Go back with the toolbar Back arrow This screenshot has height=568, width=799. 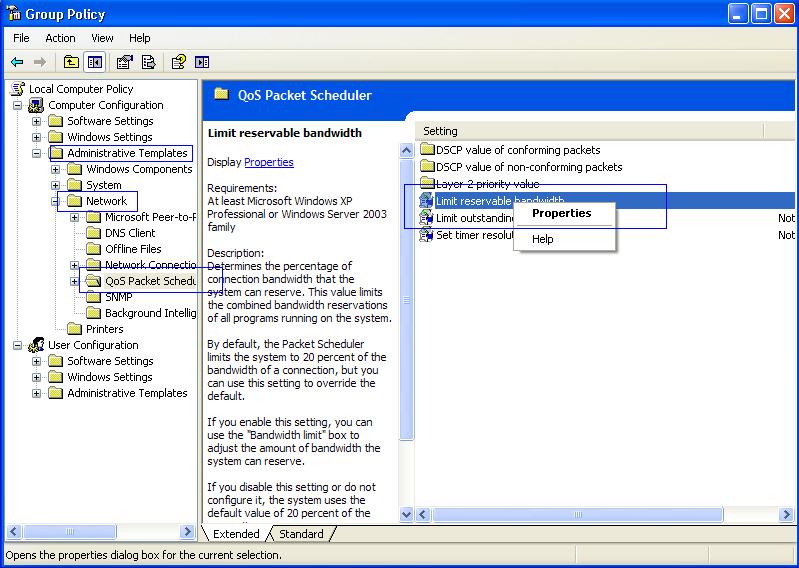pos(17,62)
